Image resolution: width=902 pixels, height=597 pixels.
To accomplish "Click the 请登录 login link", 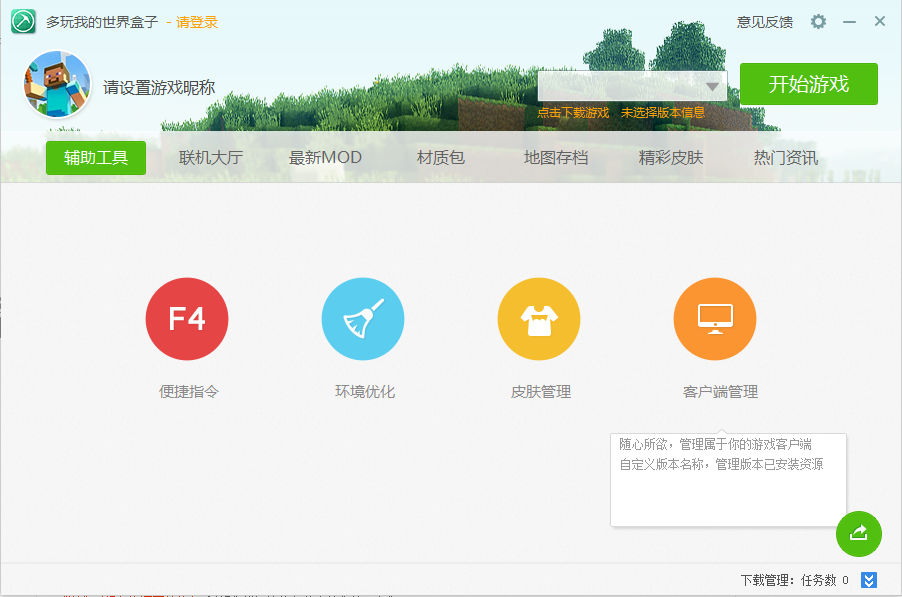I will [197, 22].
